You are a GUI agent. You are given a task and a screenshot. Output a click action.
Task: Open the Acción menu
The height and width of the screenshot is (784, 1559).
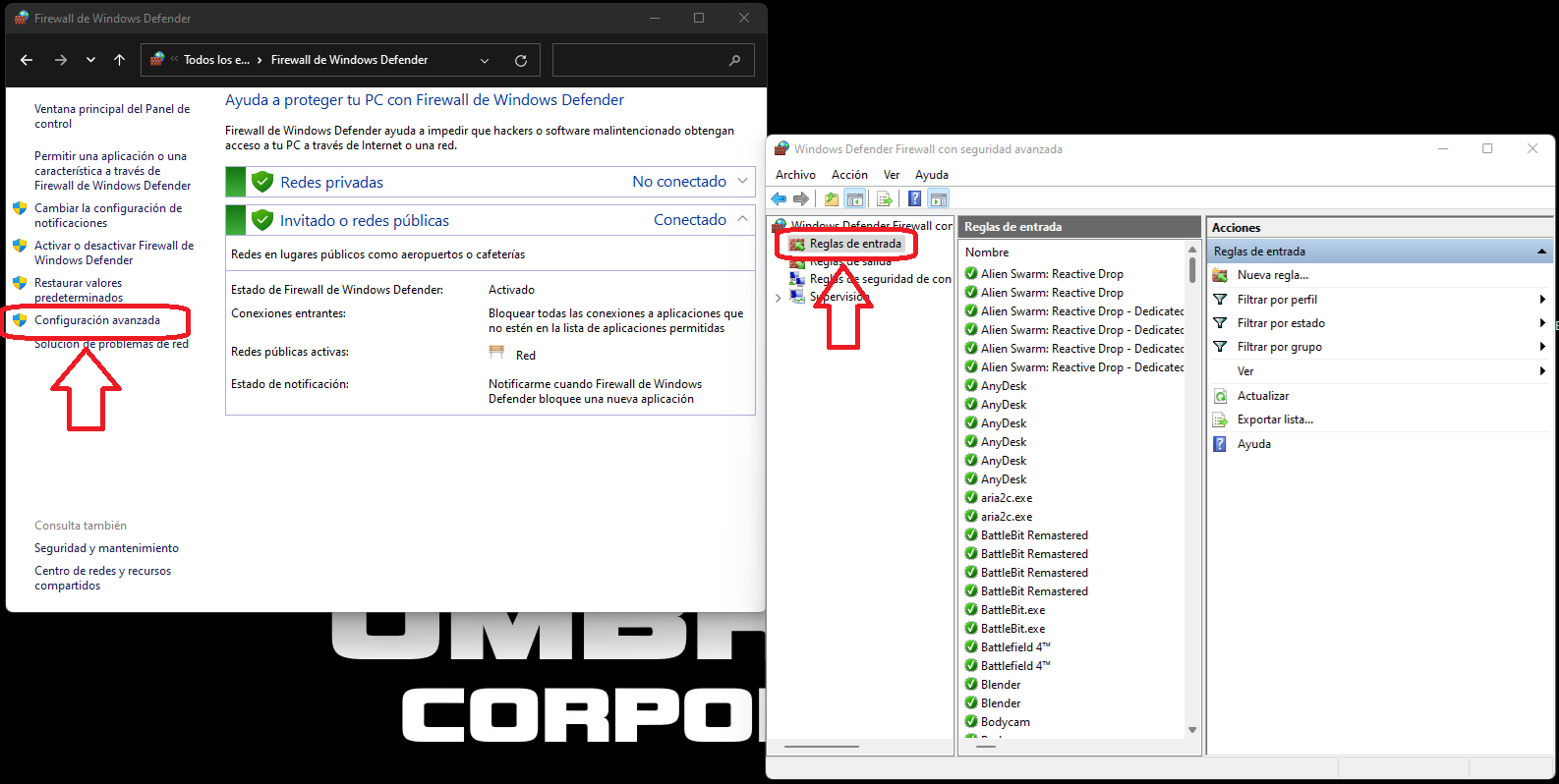(849, 175)
